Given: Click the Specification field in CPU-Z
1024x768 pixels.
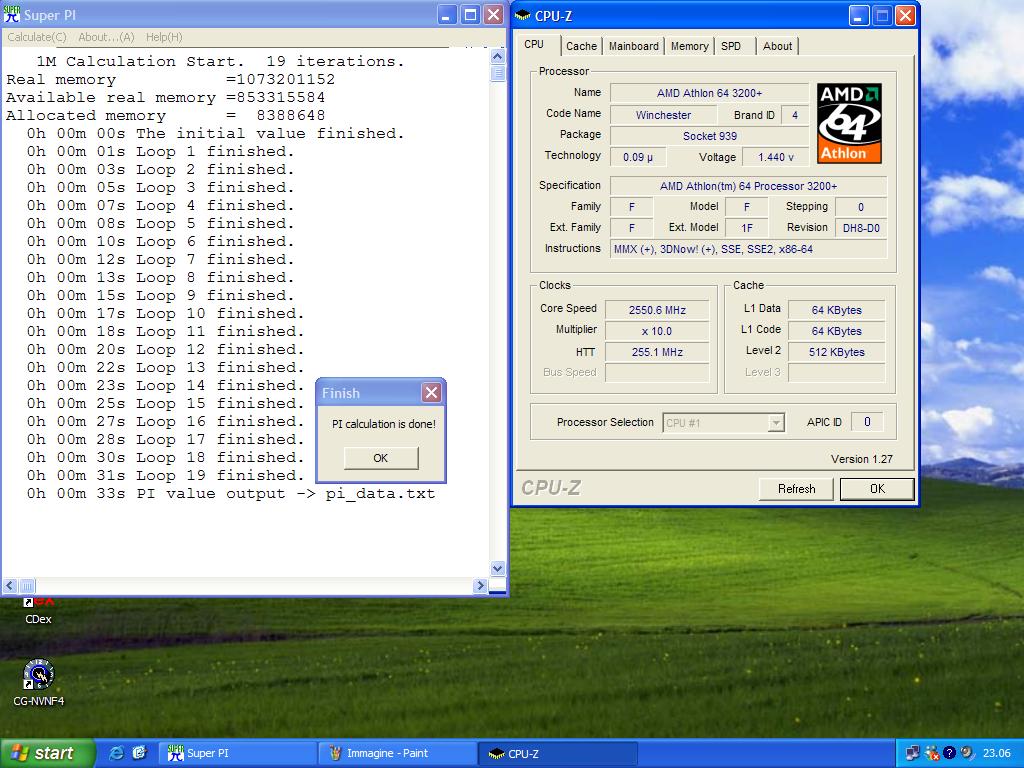Looking at the screenshot, I should 748,186.
